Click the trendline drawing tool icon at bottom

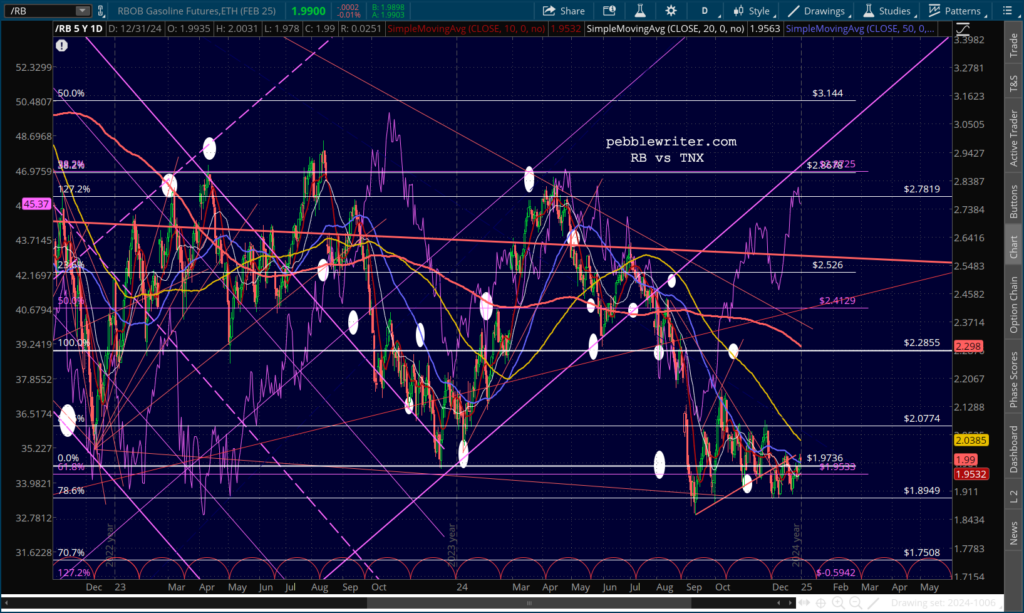872,603
